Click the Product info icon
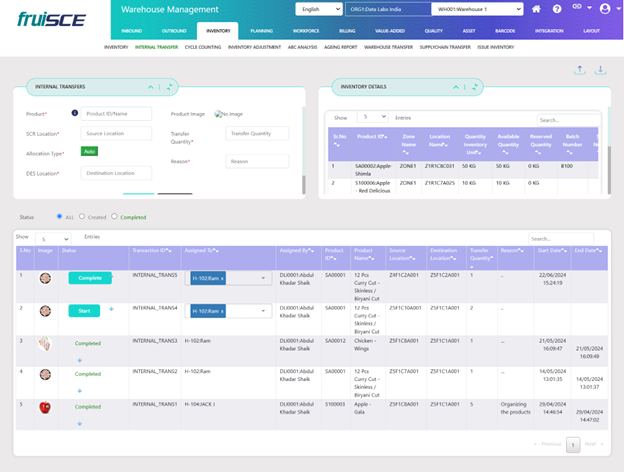The height and width of the screenshot is (472, 624). [74, 113]
